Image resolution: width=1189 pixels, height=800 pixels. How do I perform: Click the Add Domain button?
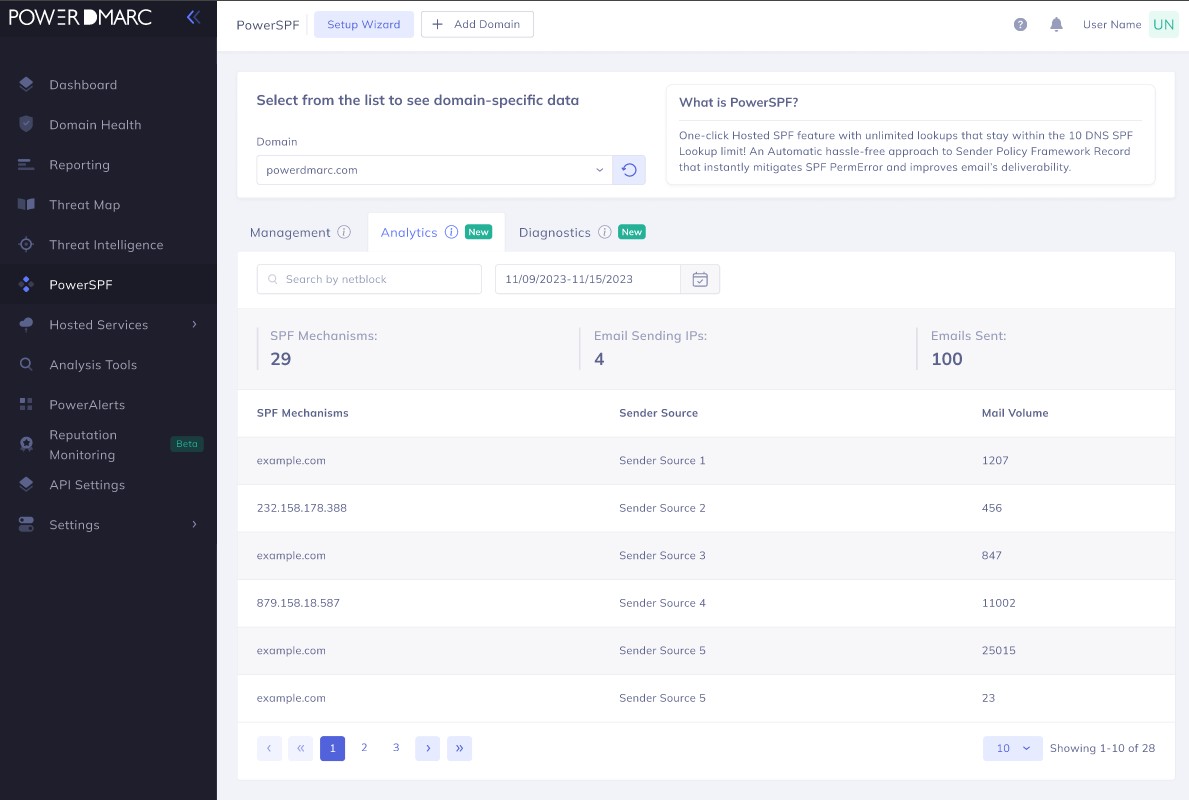(477, 24)
